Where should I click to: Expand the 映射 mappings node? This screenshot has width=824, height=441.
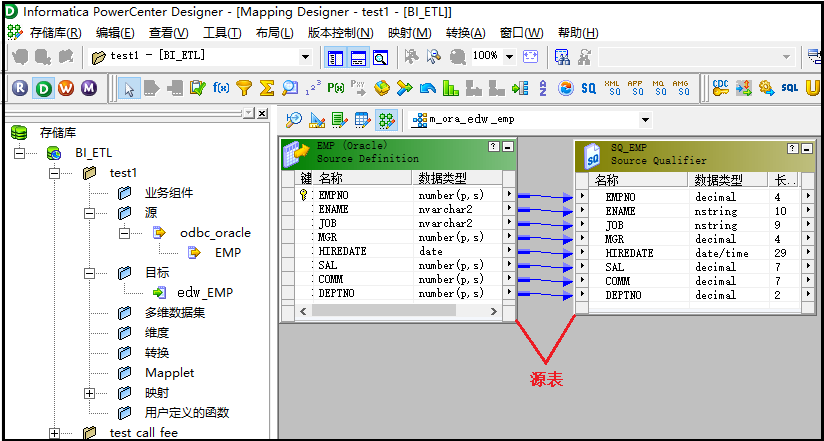[89, 393]
